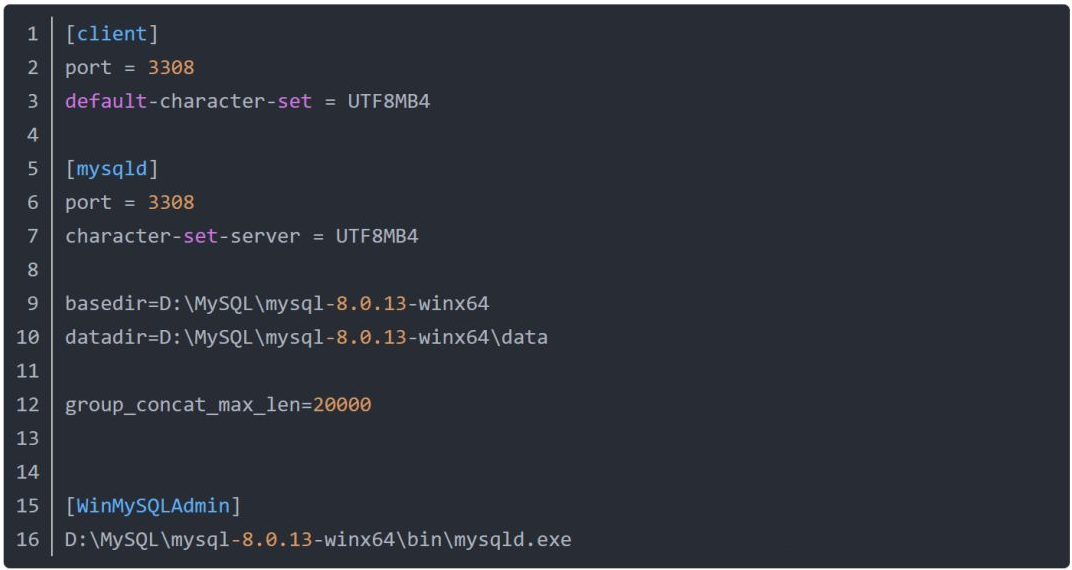Image resolution: width=1072 pixels, height=570 pixels.
Task: Click line number 10
Action: [27, 337]
